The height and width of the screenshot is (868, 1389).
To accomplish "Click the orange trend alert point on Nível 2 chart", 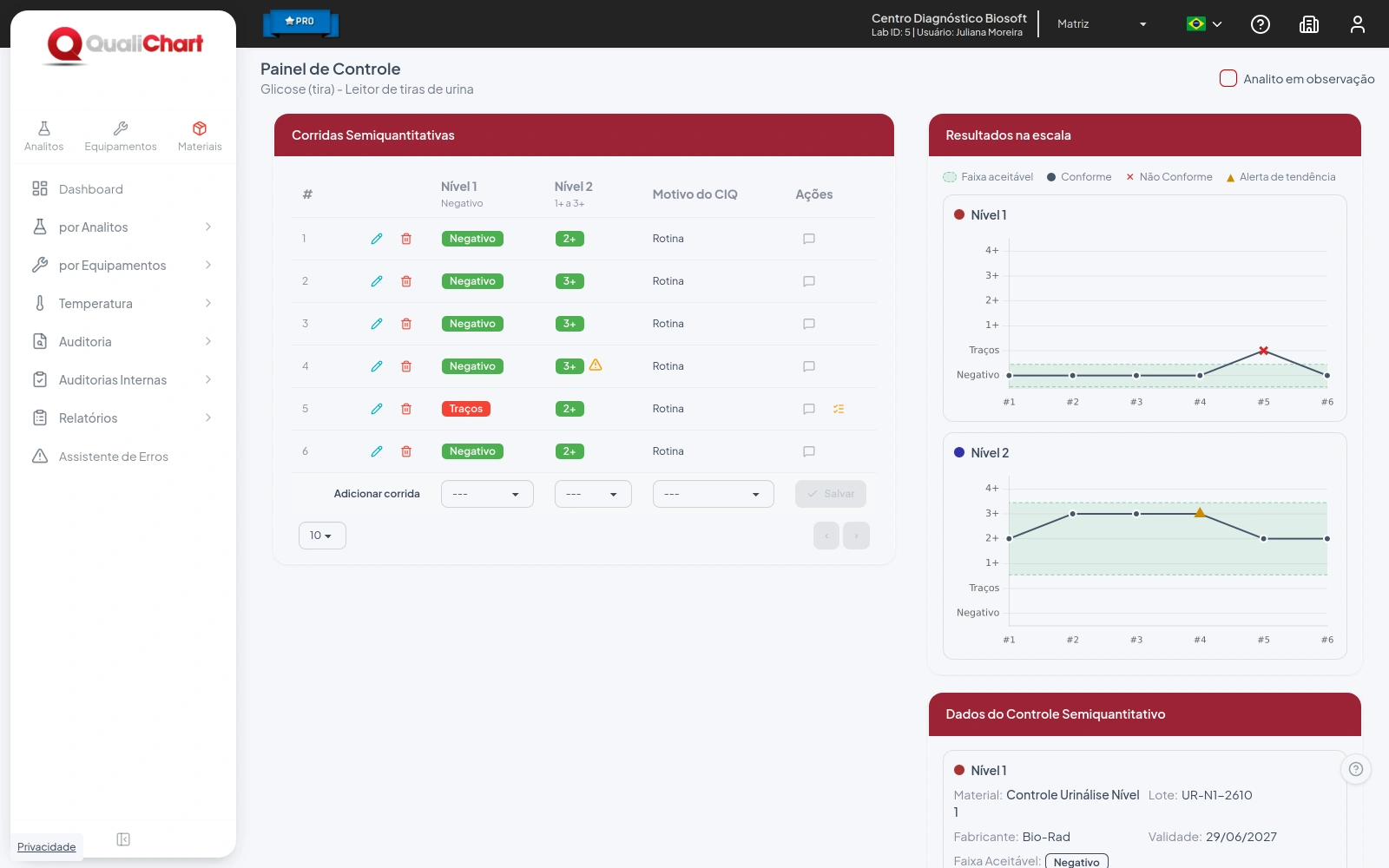I will pos(1200,513).
